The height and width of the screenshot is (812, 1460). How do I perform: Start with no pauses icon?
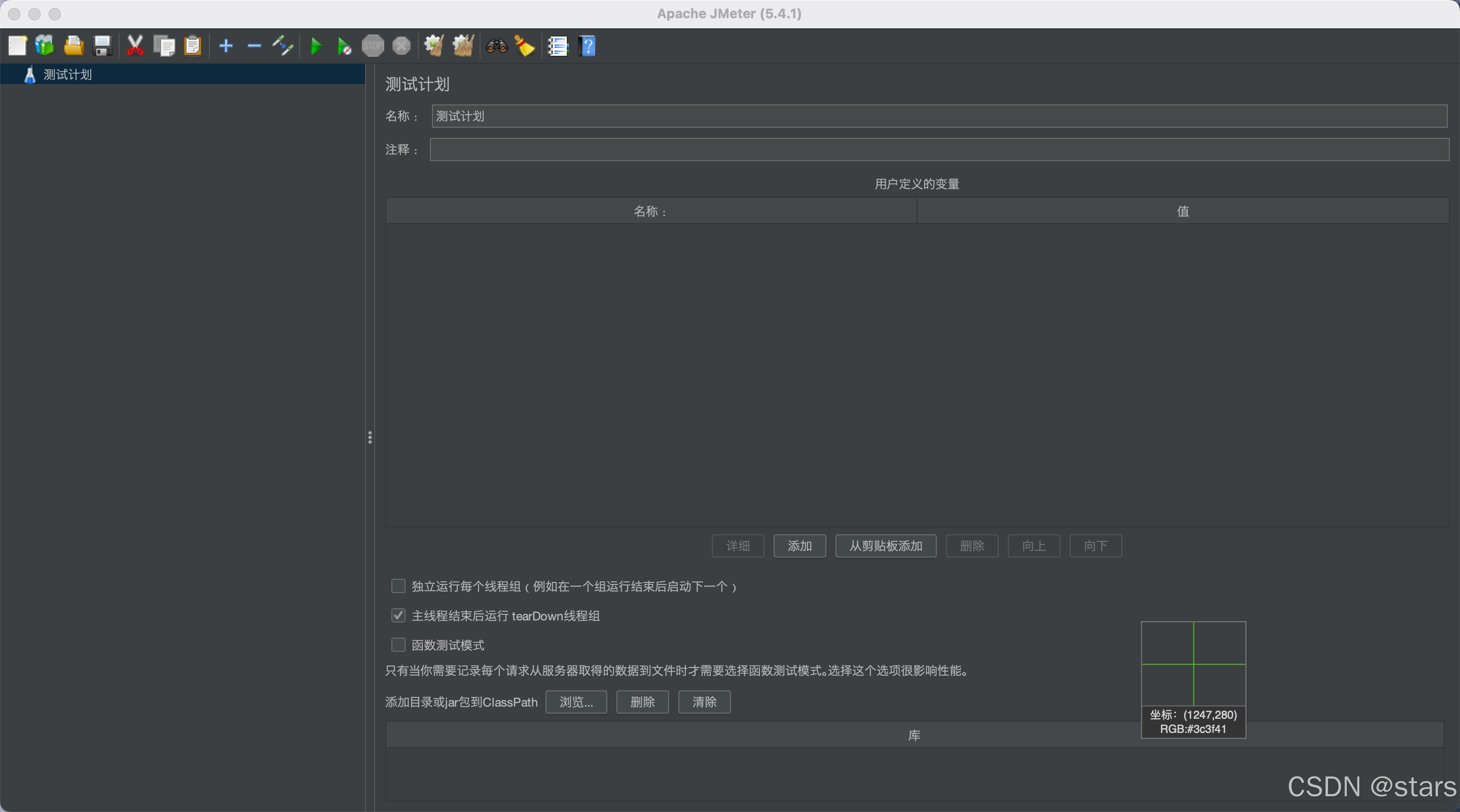(344, 46)
